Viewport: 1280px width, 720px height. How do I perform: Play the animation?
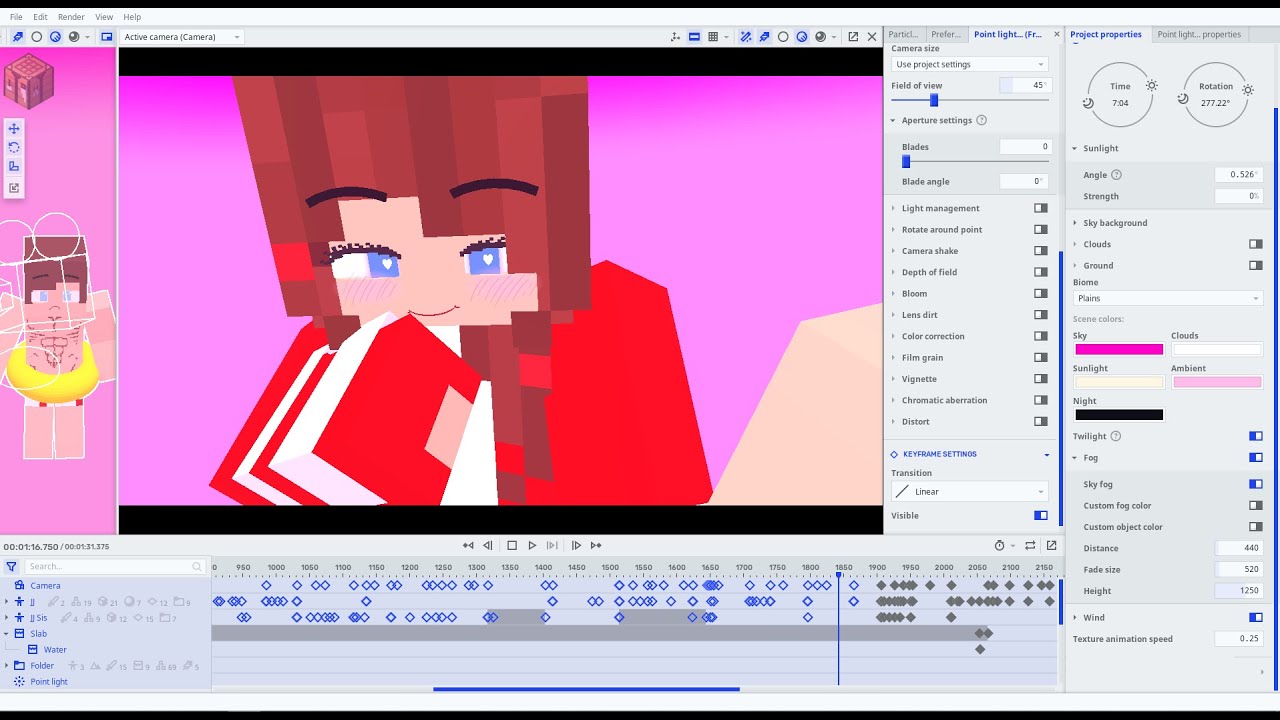pos(532,545)
